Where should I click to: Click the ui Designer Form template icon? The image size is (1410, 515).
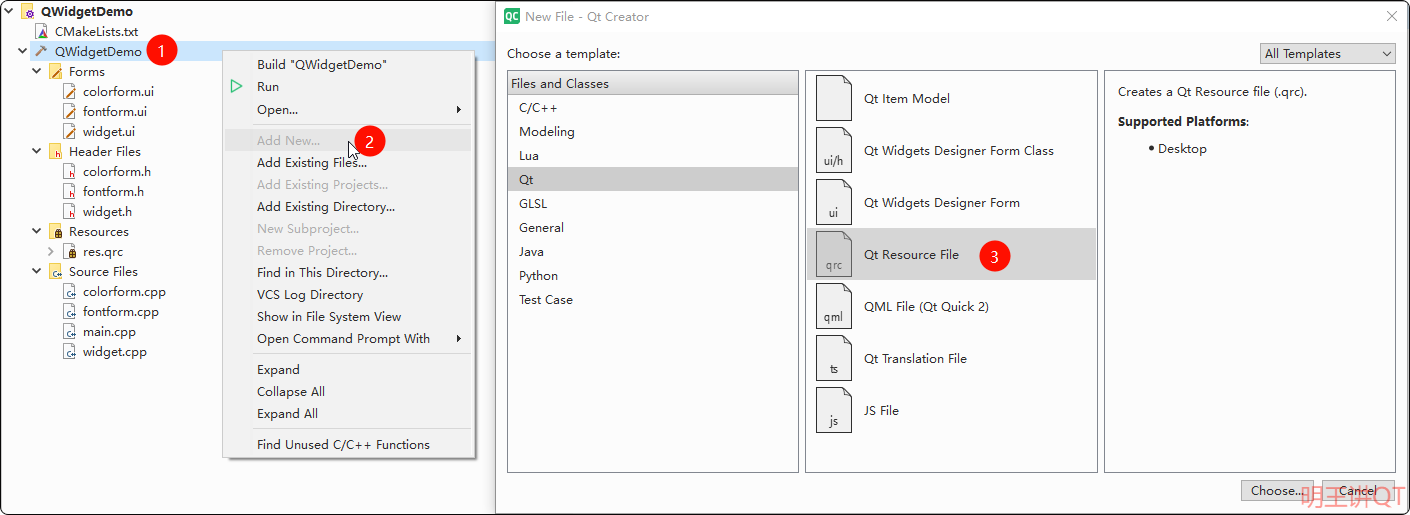pos(834,202)
